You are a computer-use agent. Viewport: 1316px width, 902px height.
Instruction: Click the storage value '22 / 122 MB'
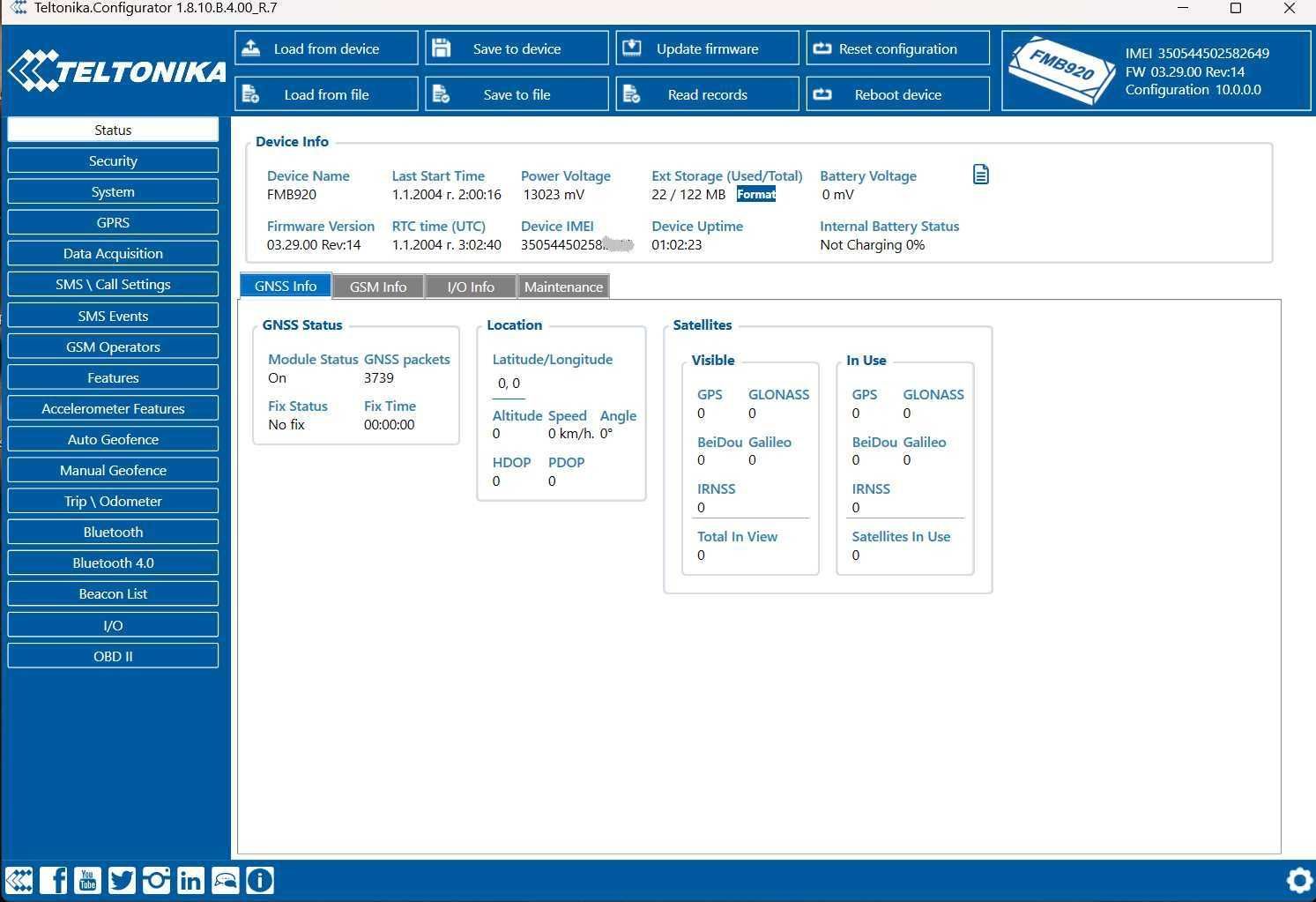click(688, 194)
